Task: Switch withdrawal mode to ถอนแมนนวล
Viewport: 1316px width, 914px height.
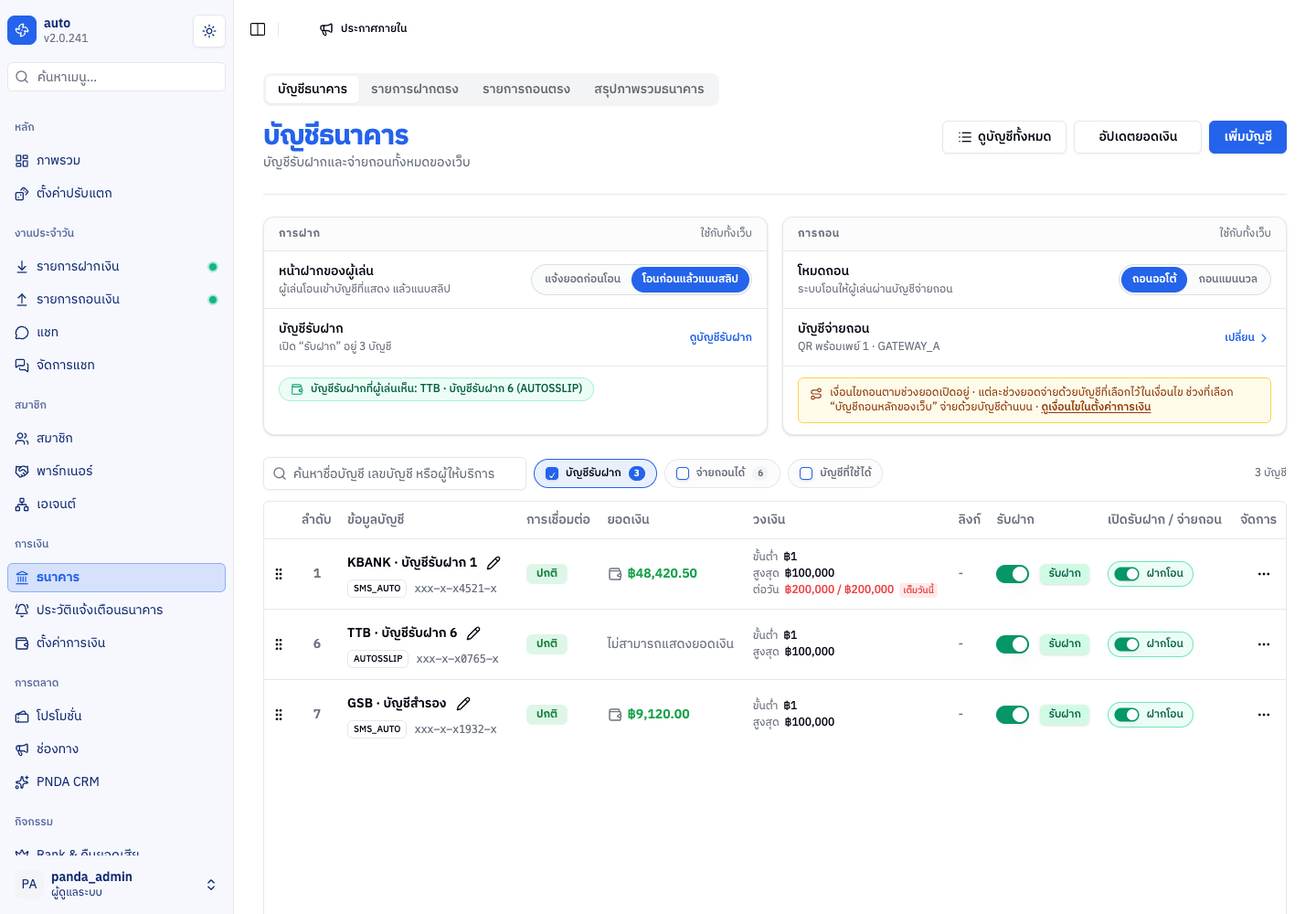Action: tap(1227, 280)
